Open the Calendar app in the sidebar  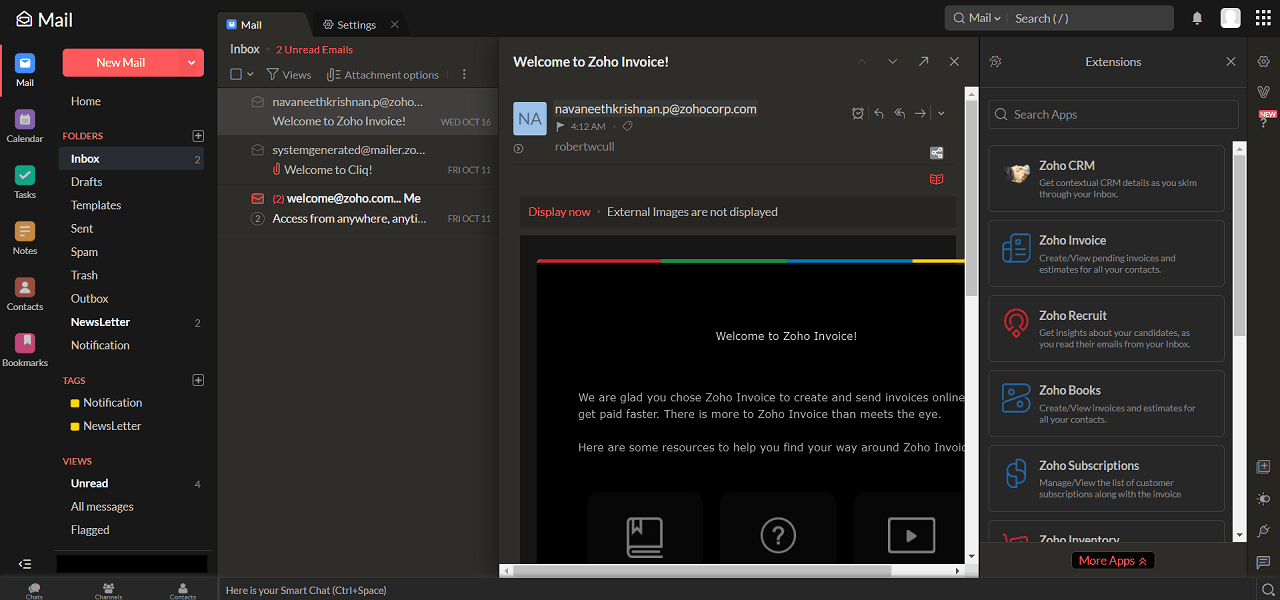click(25, 126)
